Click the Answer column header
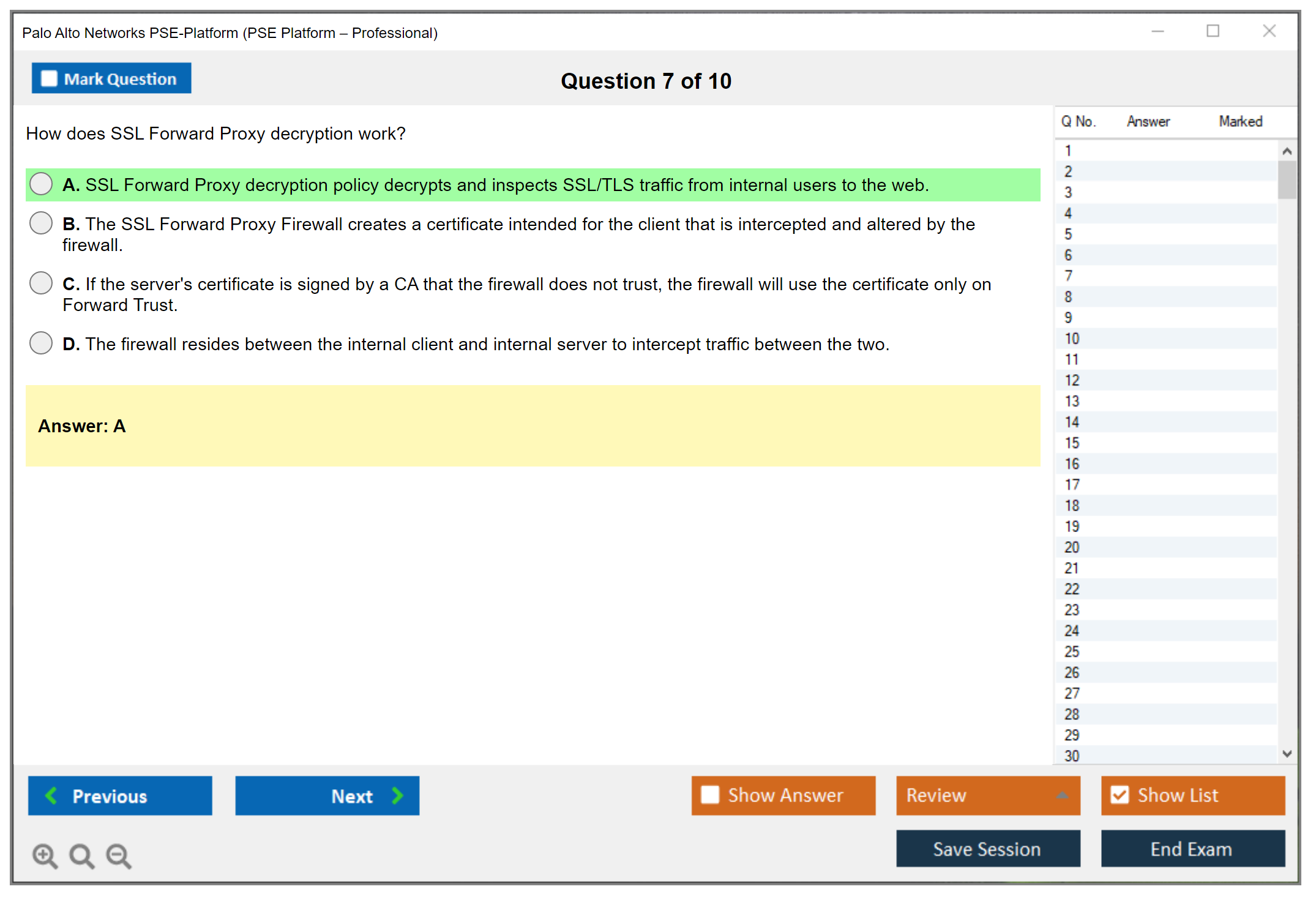Image resolution: width=1316 pixels, height=900 pixels. [x=1148, y=121]
